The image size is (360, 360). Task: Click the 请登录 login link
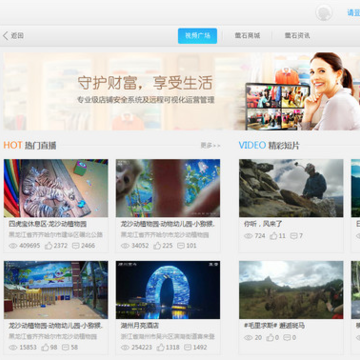(353, 13)
